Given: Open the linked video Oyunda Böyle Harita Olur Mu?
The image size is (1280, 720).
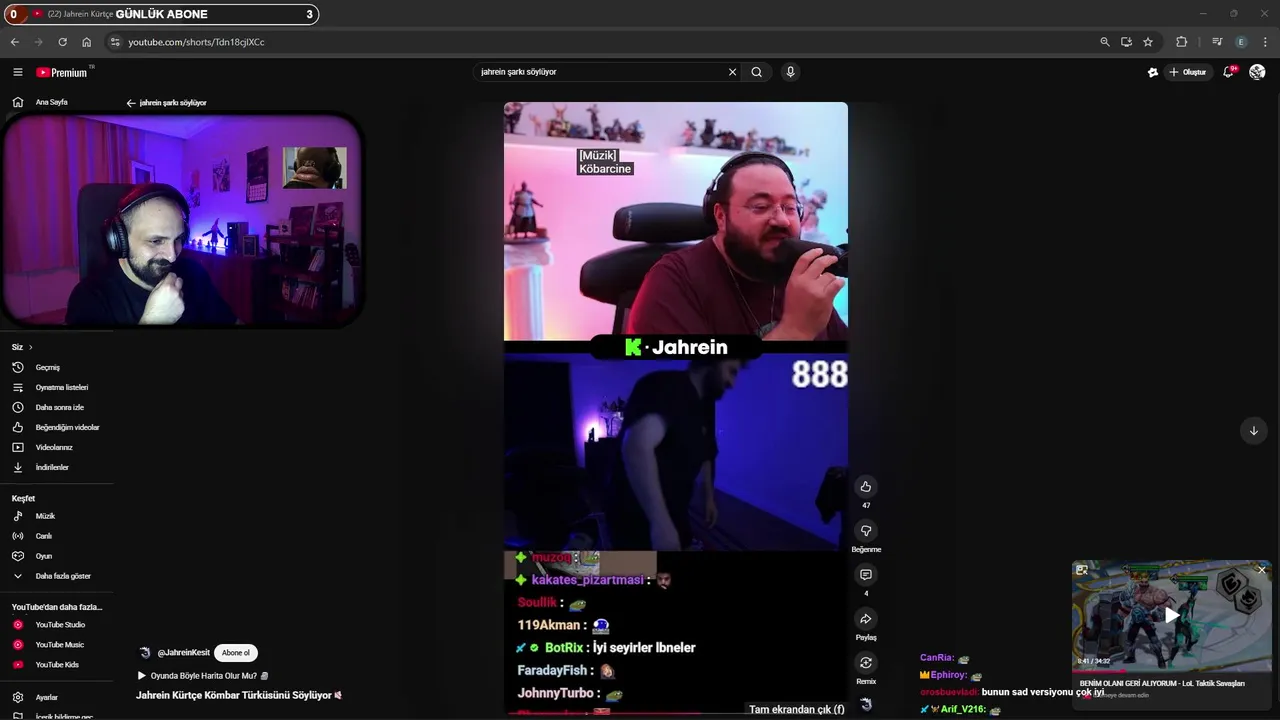Looking at the screenshot, I should point(203,676).
